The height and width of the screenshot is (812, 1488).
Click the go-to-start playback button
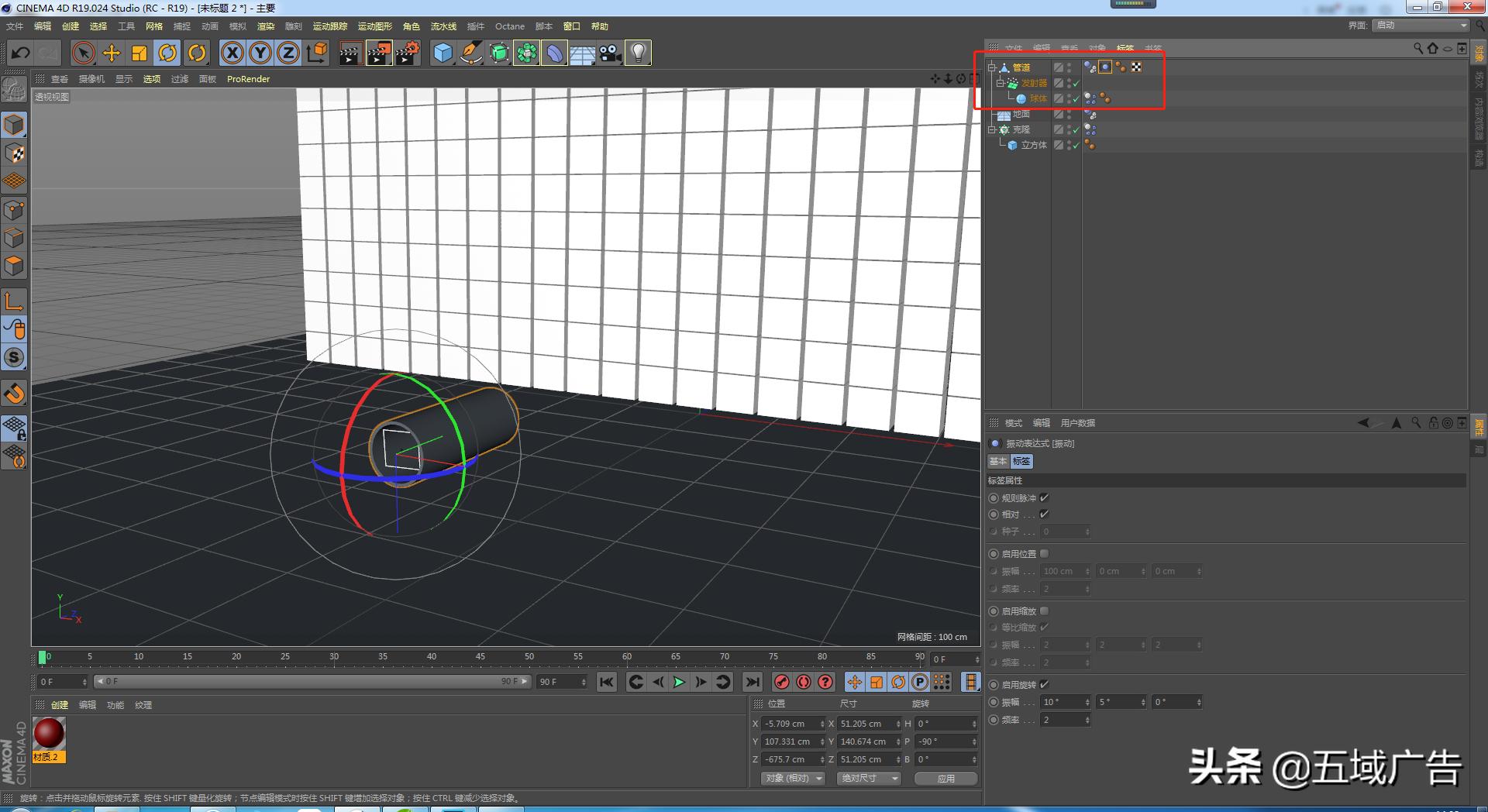(x=606, y=682)
